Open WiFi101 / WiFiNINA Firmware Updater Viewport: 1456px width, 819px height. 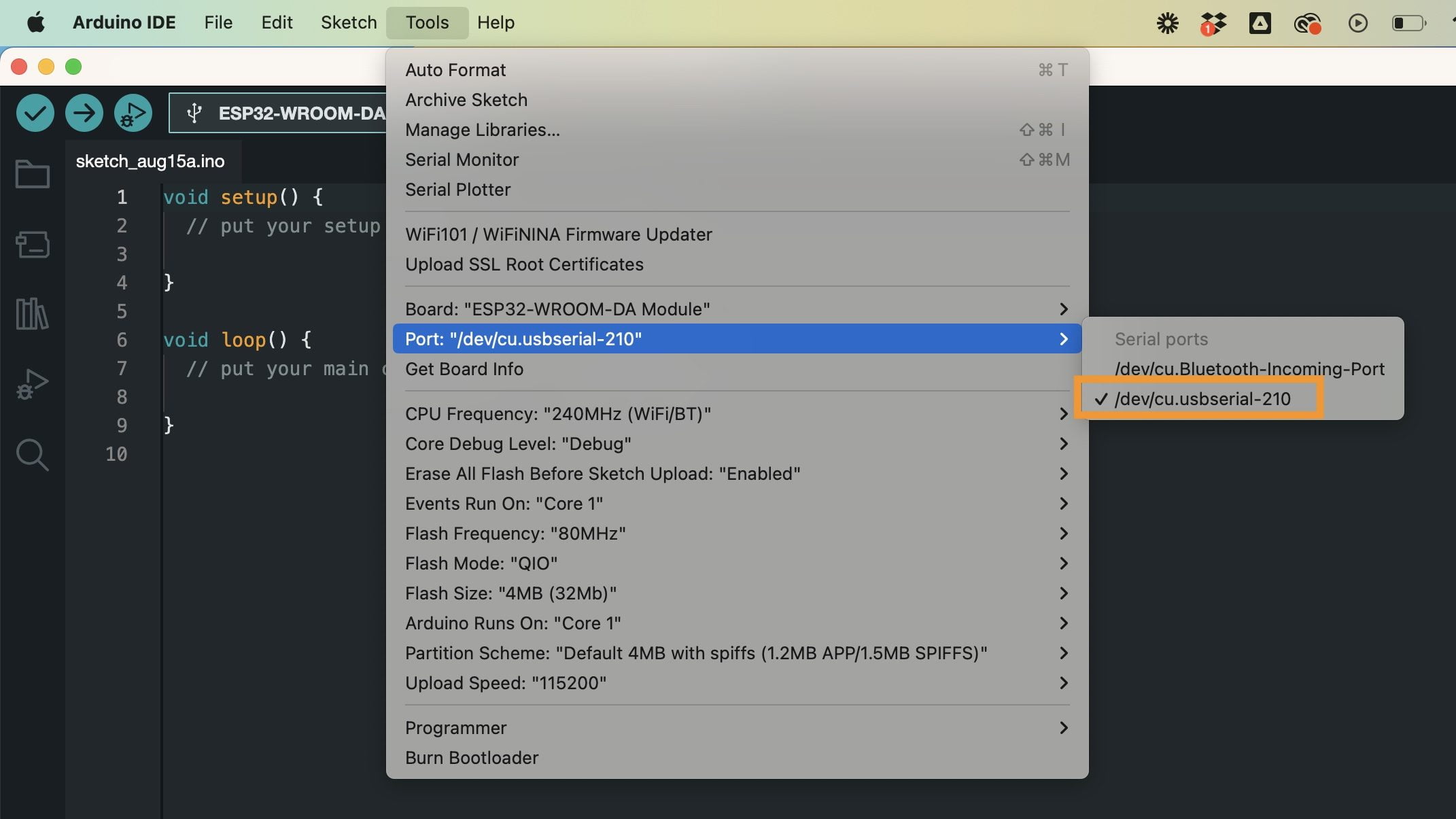pyautogui.click(x=737, y=234)
